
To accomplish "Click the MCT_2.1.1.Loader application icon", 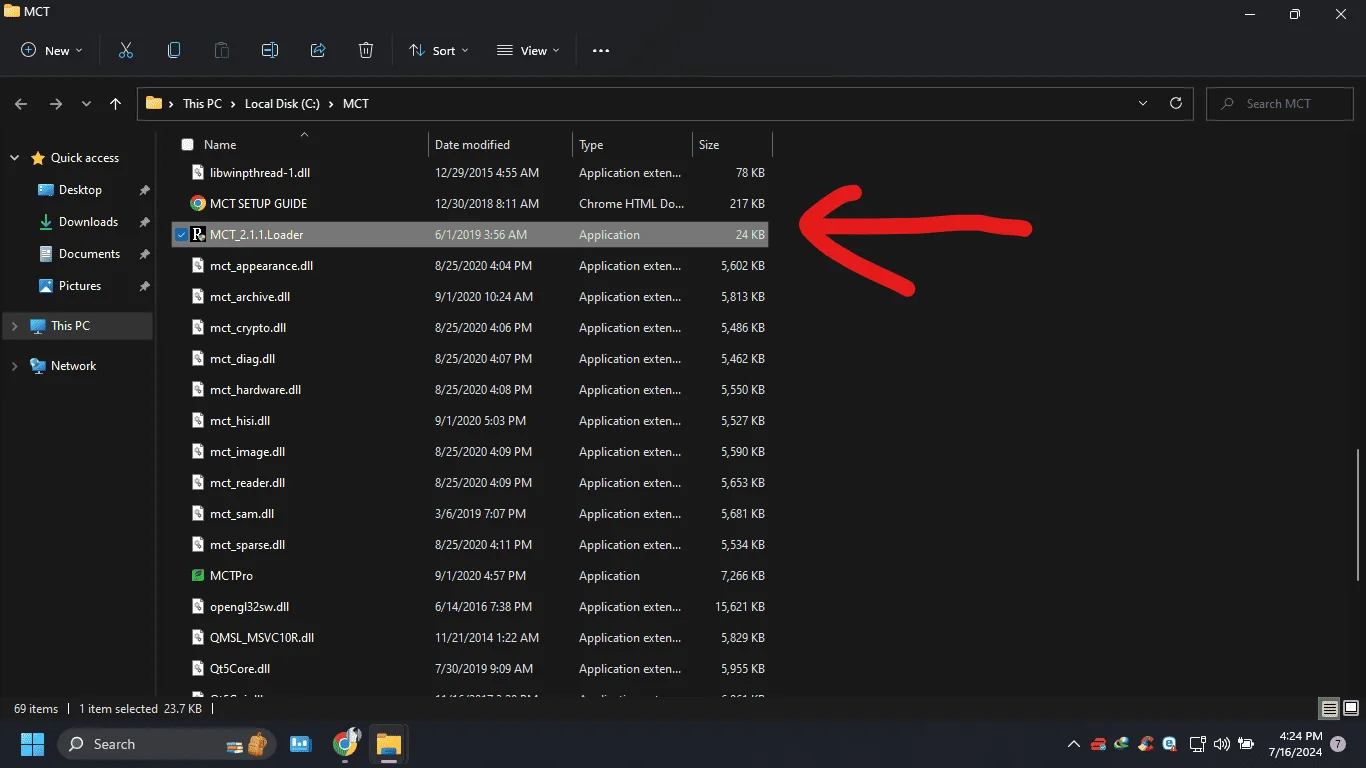I will [198, 234].
